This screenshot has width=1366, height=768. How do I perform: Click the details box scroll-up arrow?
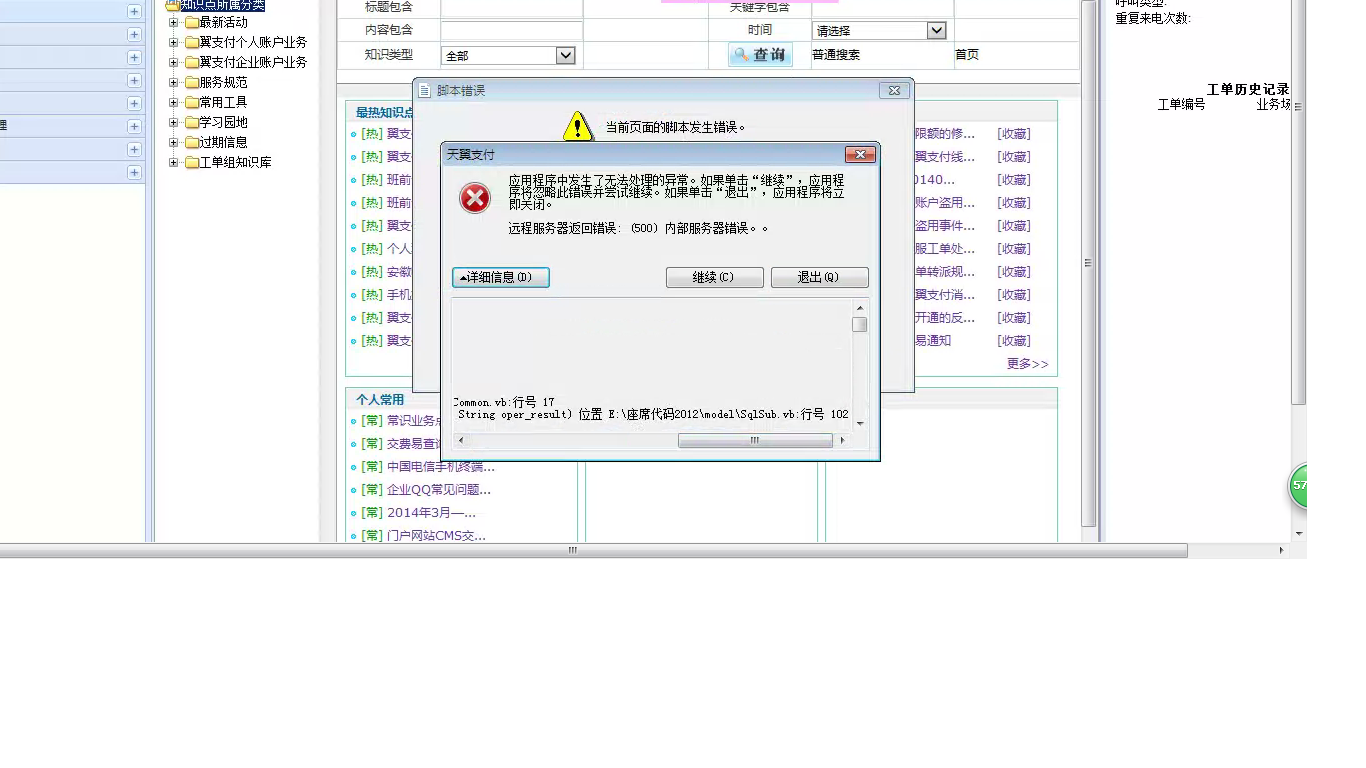(859, 308)
